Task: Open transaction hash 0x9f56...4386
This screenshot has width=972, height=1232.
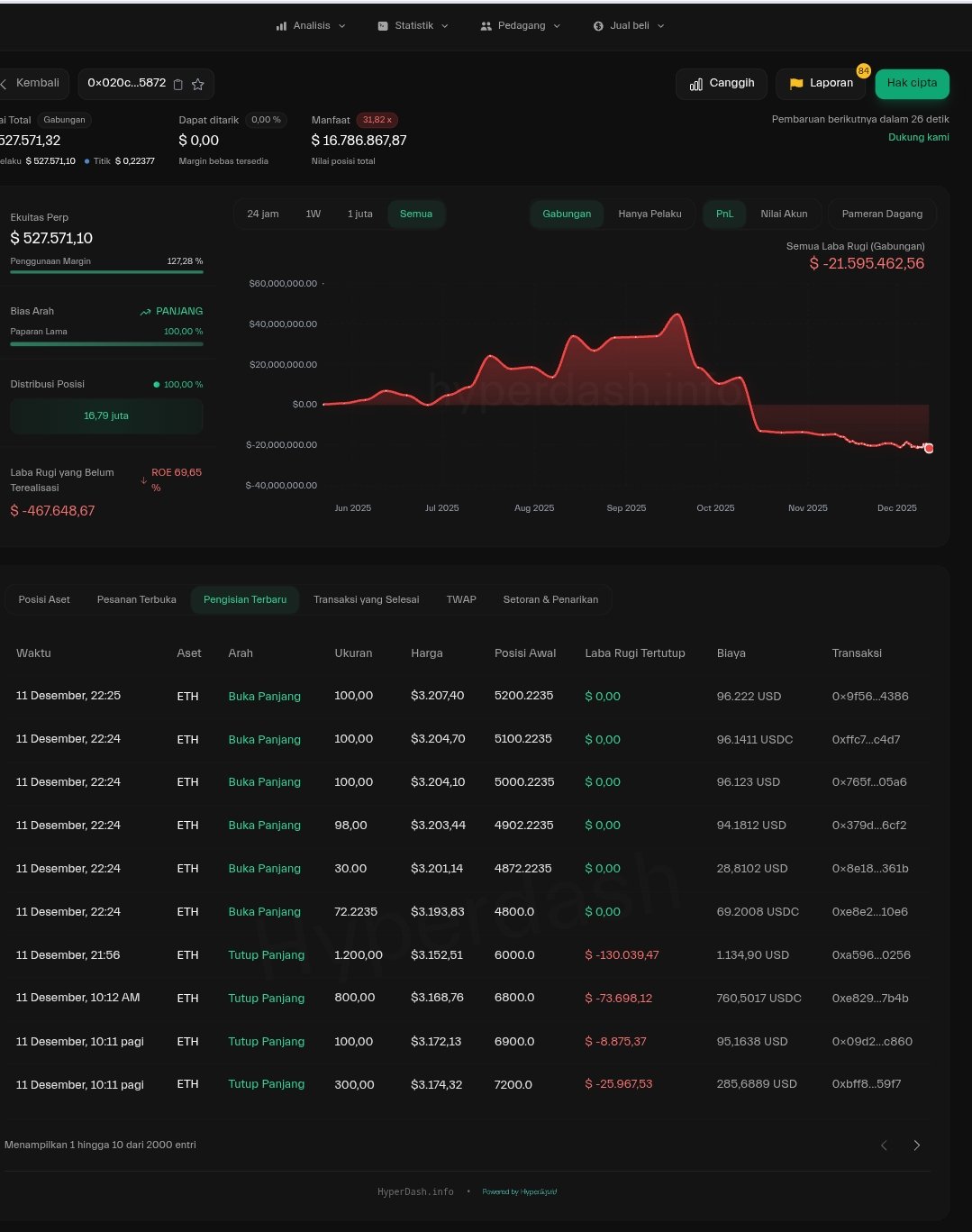Action: [869, 697]
